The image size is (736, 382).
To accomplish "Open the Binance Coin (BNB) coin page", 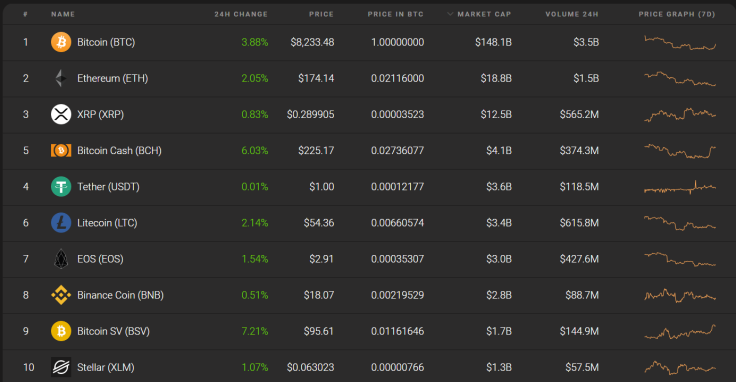I will click(x=121, y=295).
